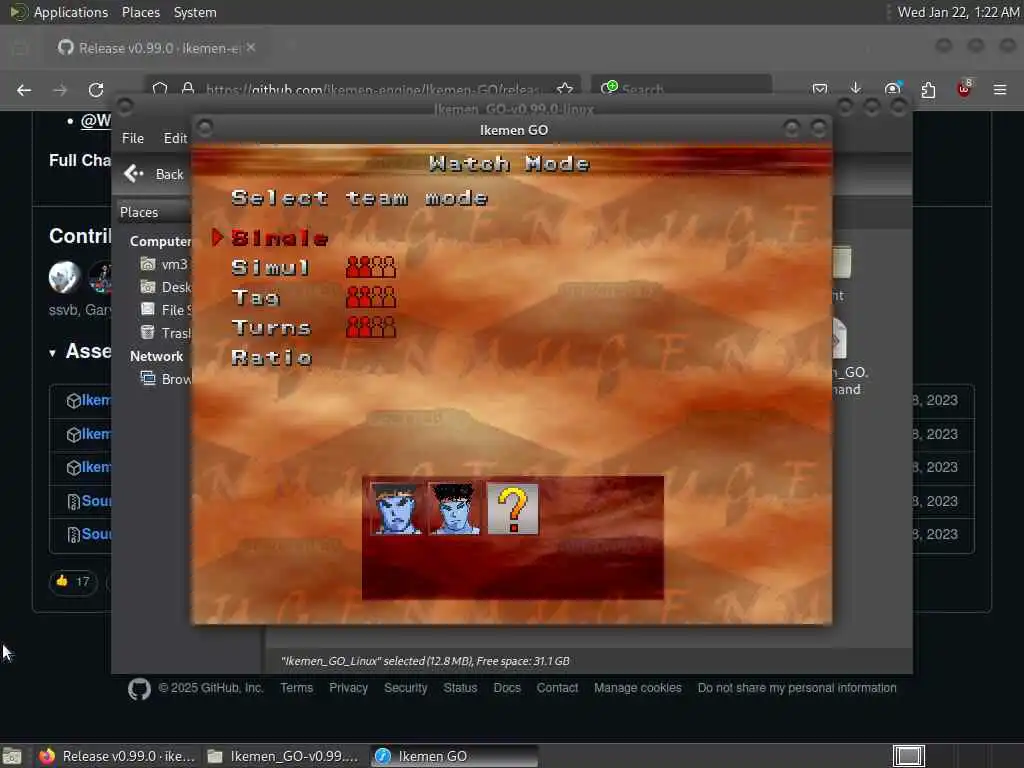This screenshot has width=1024, height=768.
Task: Open GitHub logo in page footer
Action: pos(139,689)
